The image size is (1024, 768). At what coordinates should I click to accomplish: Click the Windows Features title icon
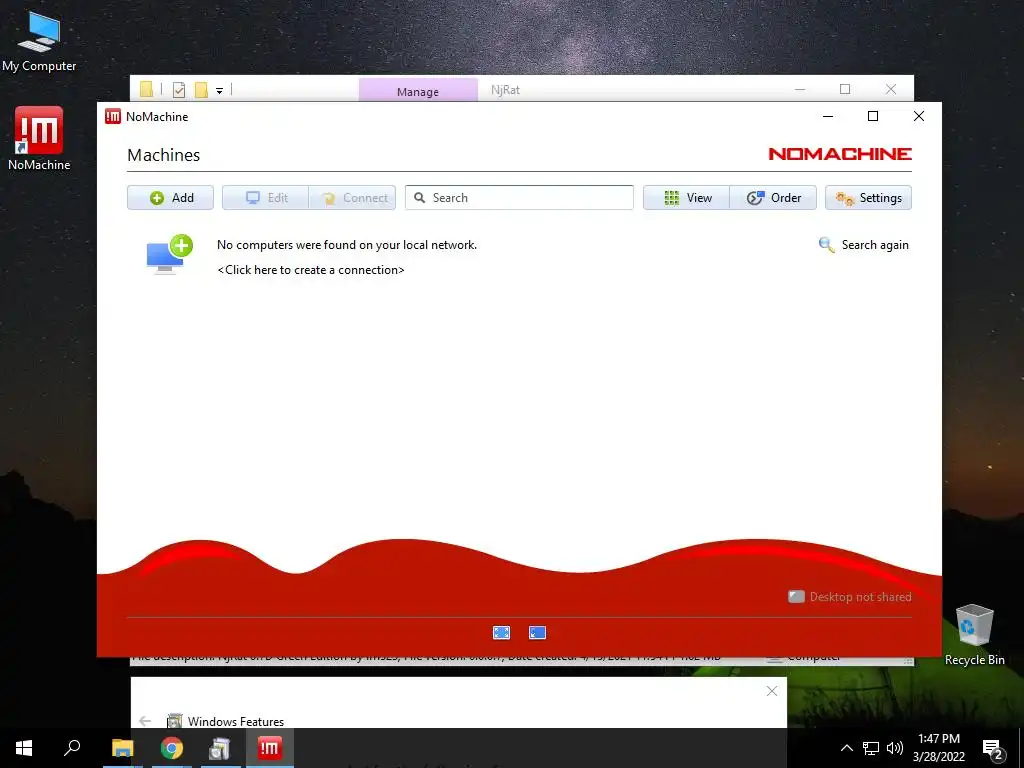tap(174, 721)
